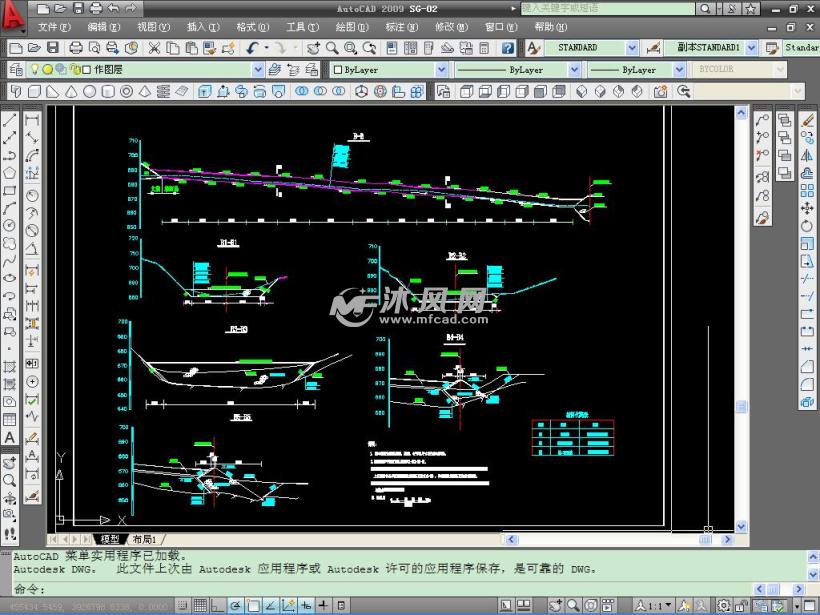Expand the STANDARD text style dropdown

[x=632, y=48]
